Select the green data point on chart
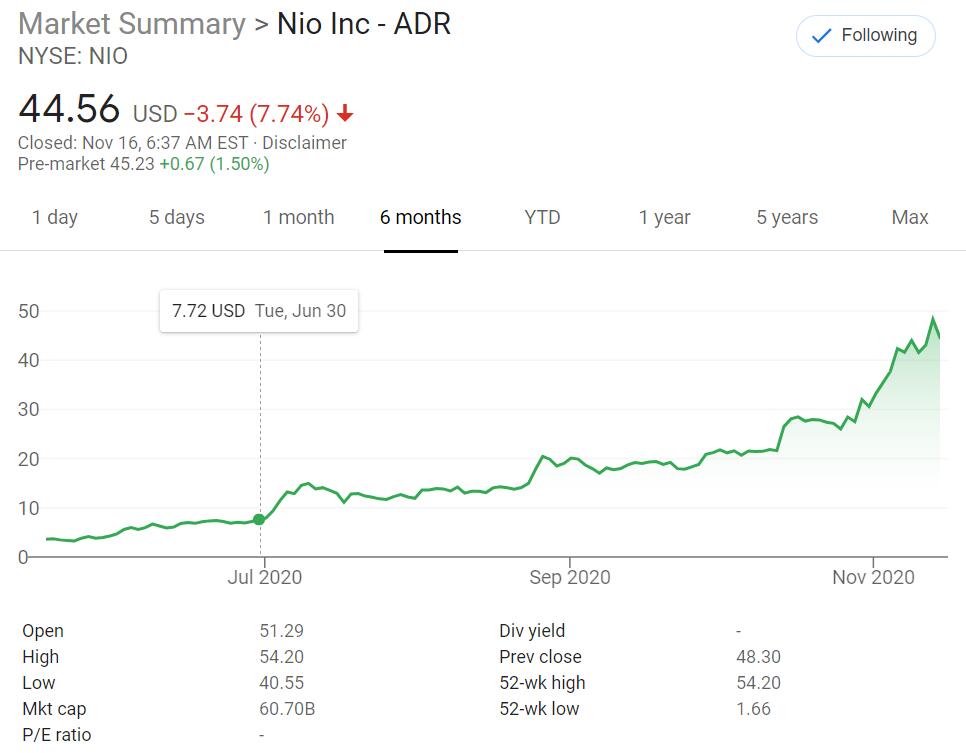This screenshot has height=753, width=966. click(260, 519)
